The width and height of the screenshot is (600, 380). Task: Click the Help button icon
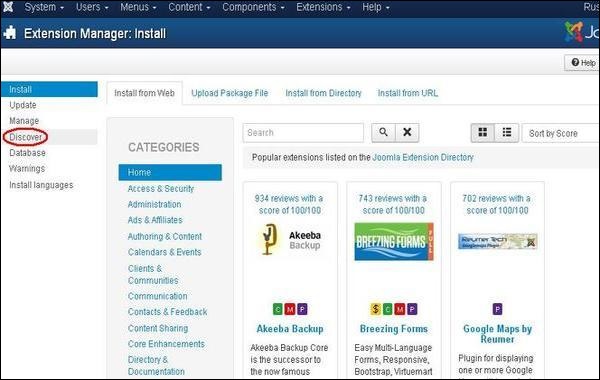575,62
